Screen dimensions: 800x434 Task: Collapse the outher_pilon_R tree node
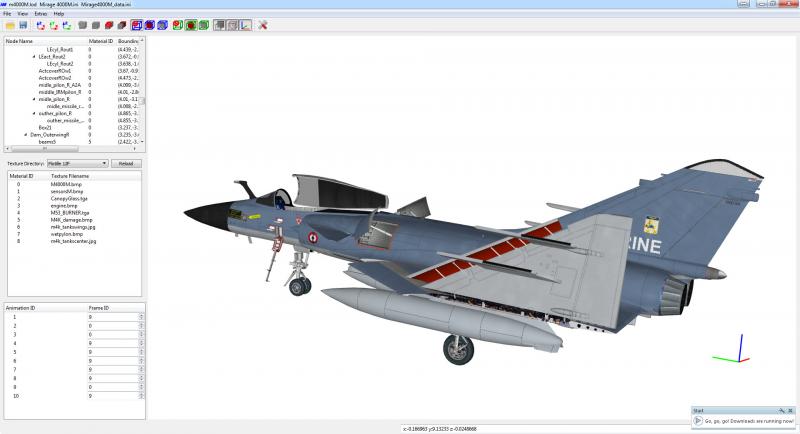coord(34,113)
